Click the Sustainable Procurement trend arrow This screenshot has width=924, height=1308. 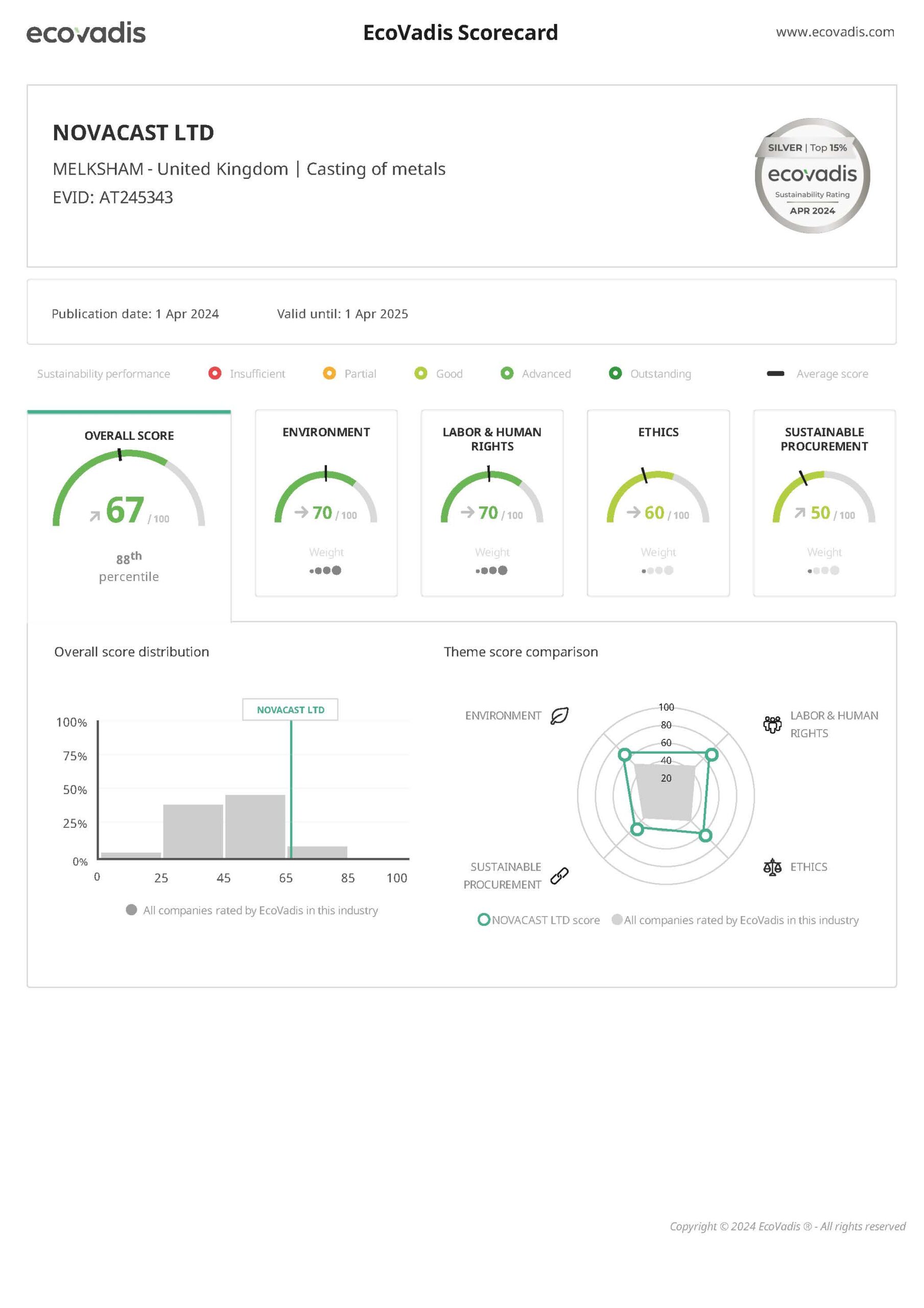click(x=801, y=512)
